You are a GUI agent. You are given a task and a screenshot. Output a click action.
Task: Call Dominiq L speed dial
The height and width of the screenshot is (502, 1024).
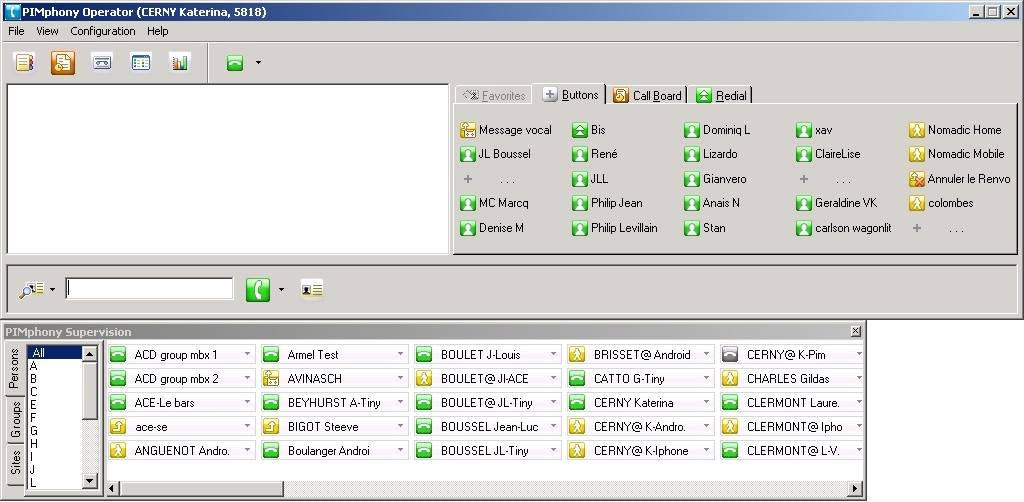[x=717, y=130]
